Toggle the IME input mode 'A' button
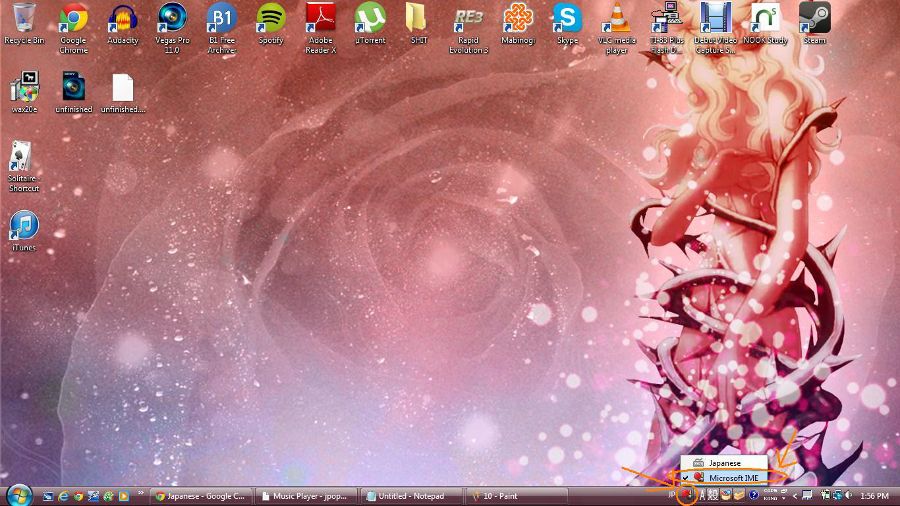 click(x=702, y=495)
